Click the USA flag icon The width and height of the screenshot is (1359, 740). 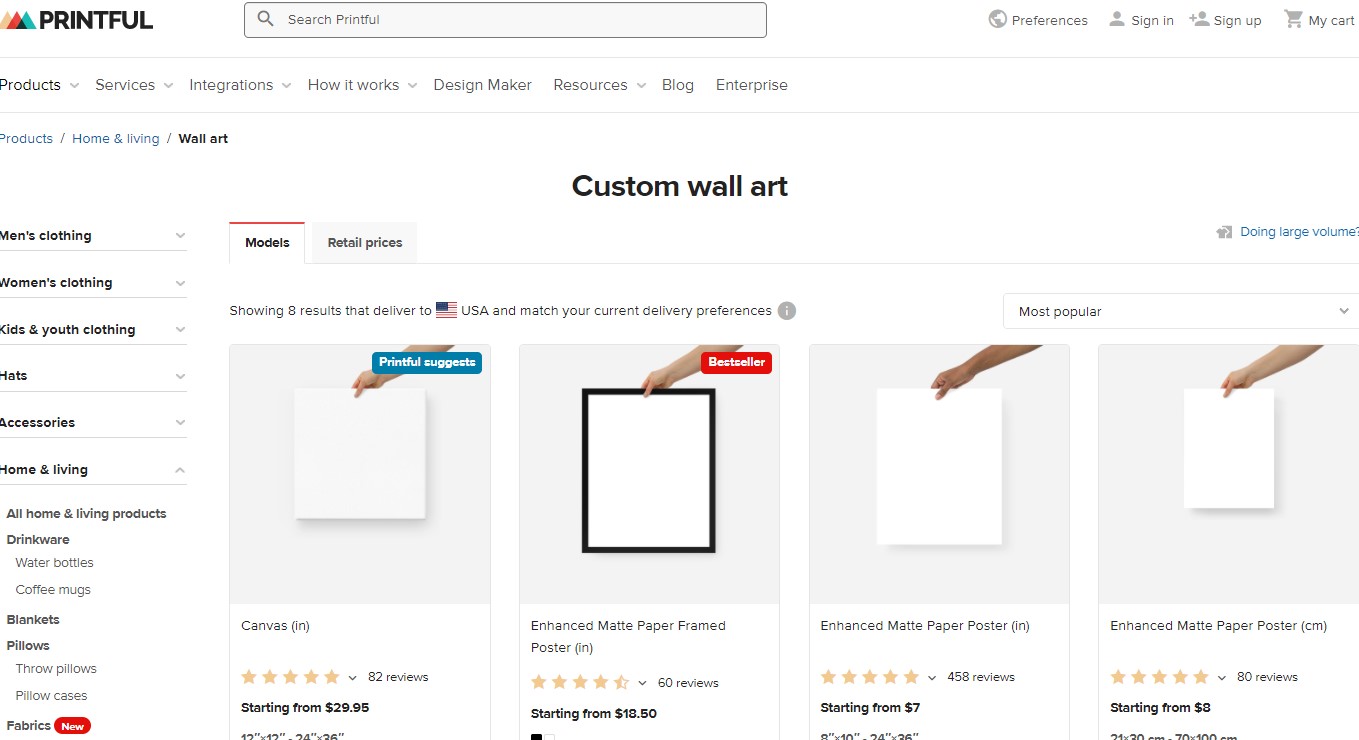coord(446,309)
